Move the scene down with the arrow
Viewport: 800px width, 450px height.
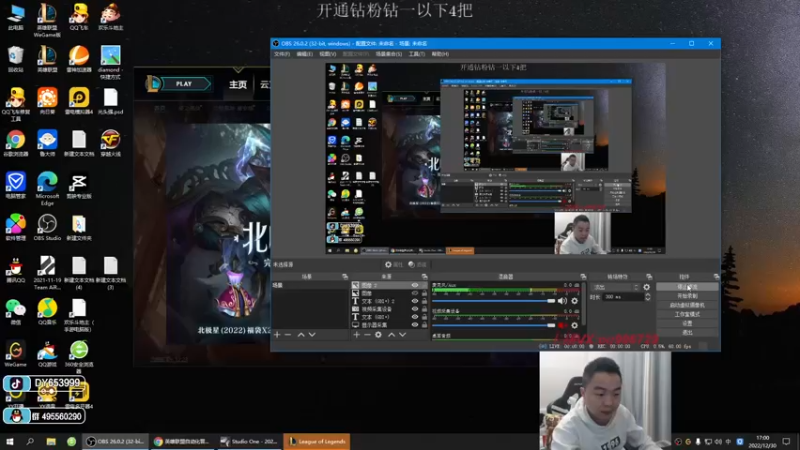(312, 335)
